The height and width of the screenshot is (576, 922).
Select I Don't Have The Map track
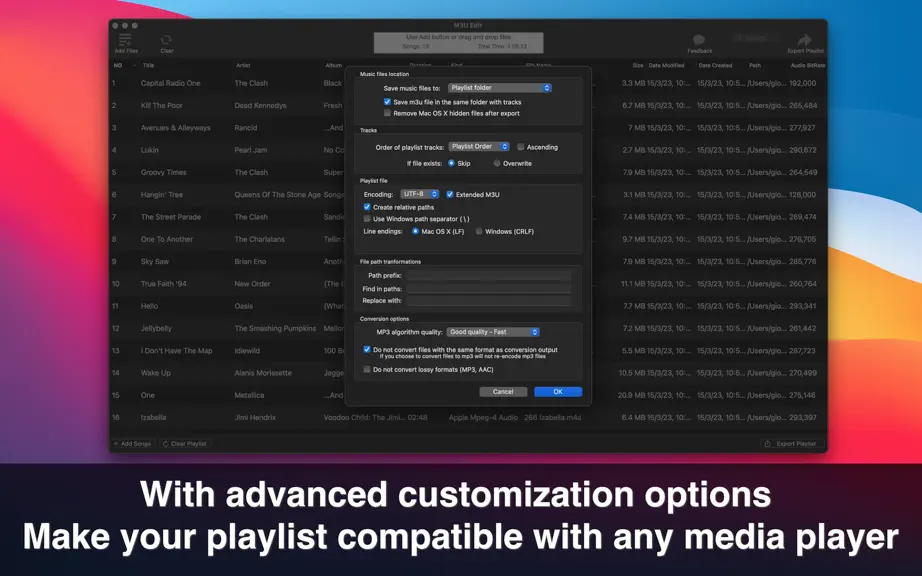click(x=176, y=351)
